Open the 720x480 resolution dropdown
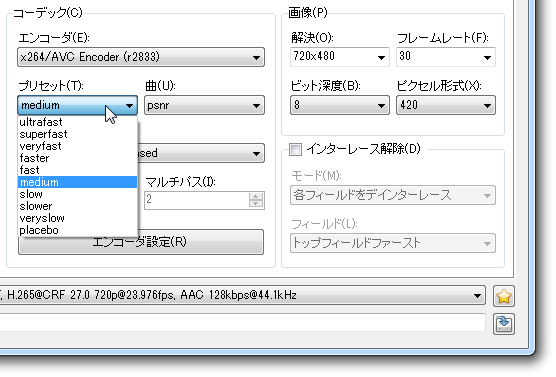Viewport: 556px width, 377px height. pyautogui.click(x=340, y=57)
